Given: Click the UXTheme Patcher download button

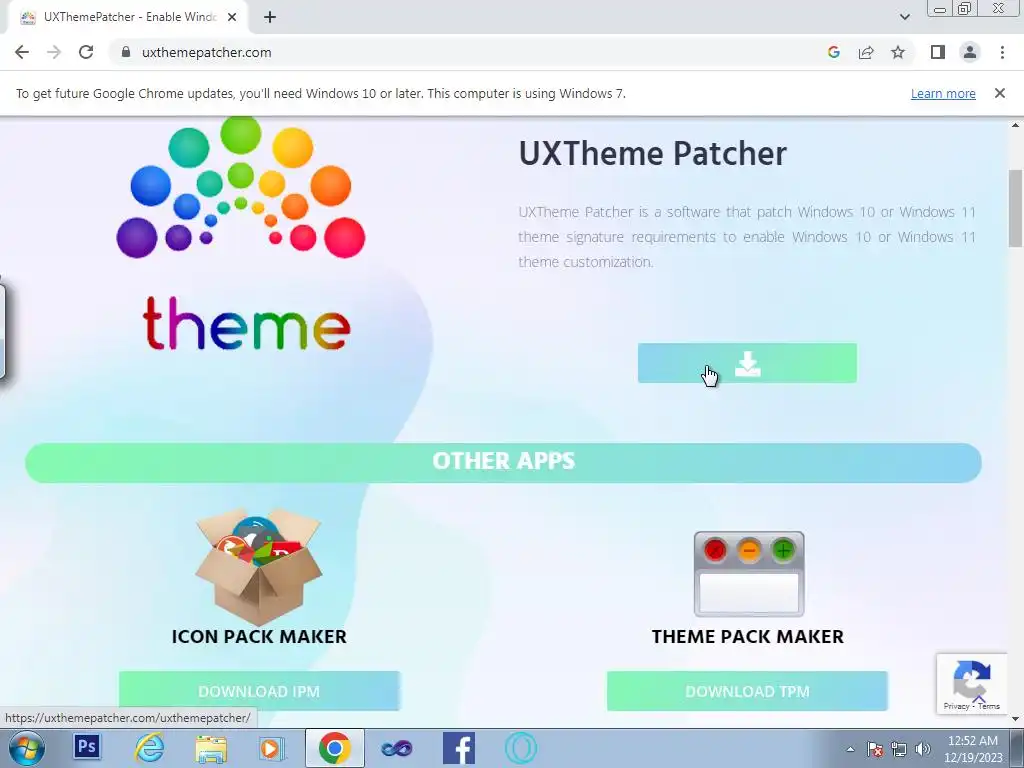Looking at the screenshot, I should 747,363.
